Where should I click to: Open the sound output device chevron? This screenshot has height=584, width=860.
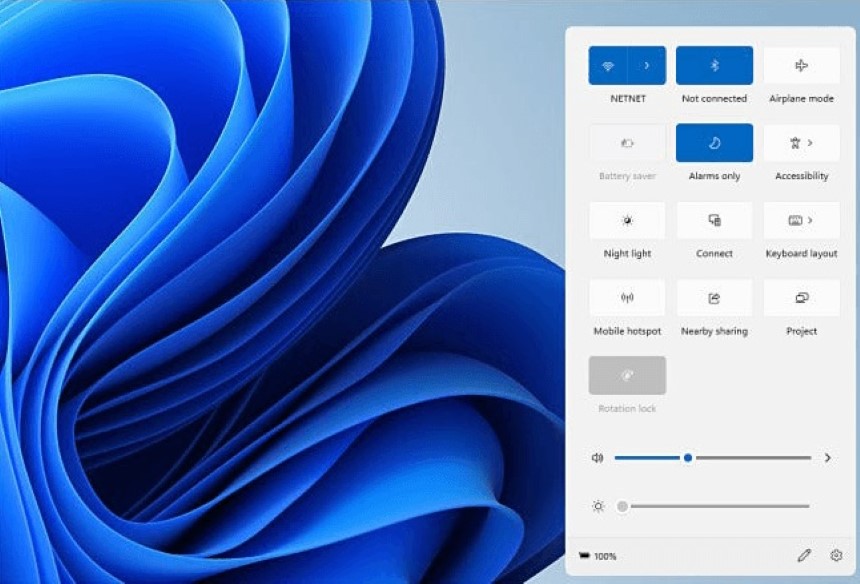pos(828,458)
